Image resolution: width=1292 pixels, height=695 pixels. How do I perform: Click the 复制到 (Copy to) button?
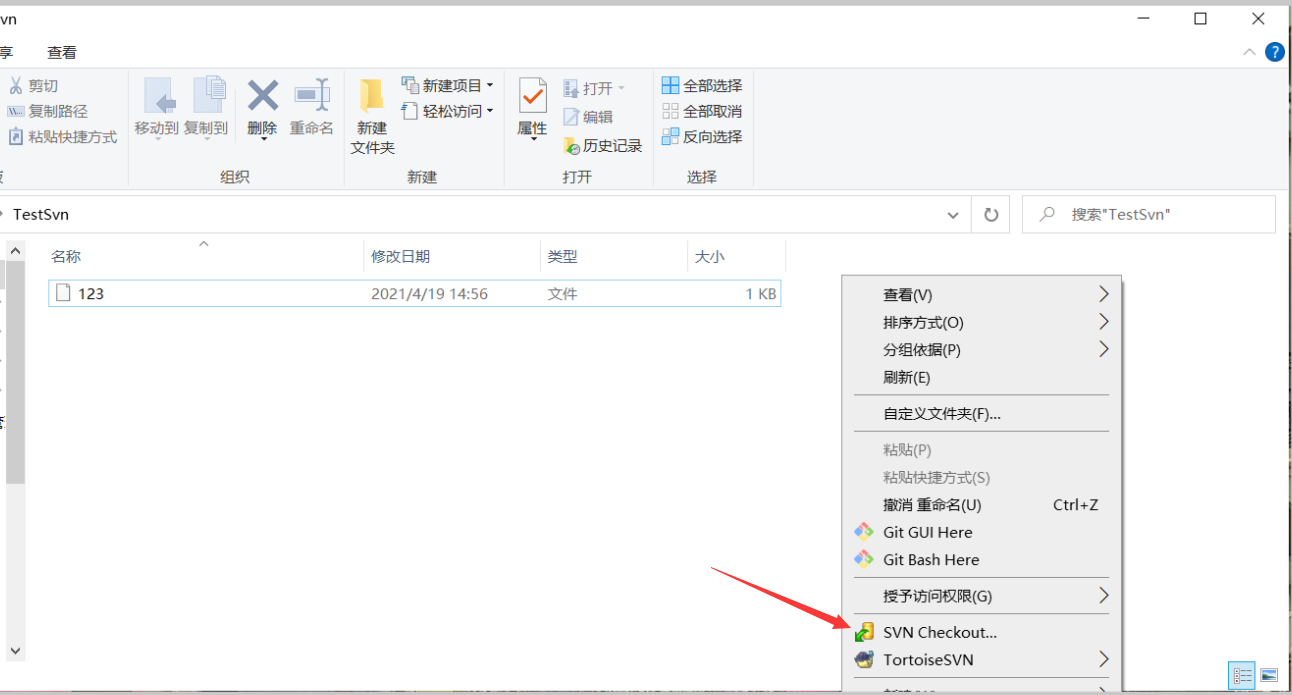click(x=206, y=106)
